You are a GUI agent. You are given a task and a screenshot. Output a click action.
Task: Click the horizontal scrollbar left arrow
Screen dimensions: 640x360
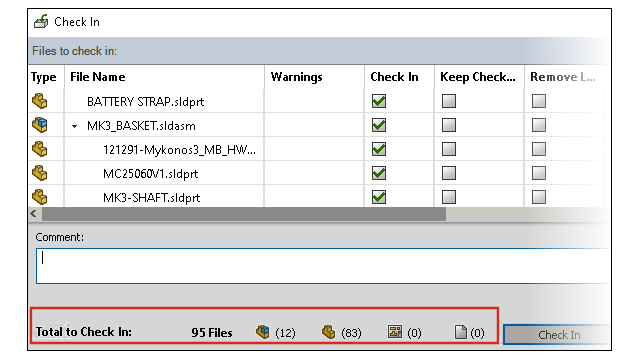coord(34,213)
